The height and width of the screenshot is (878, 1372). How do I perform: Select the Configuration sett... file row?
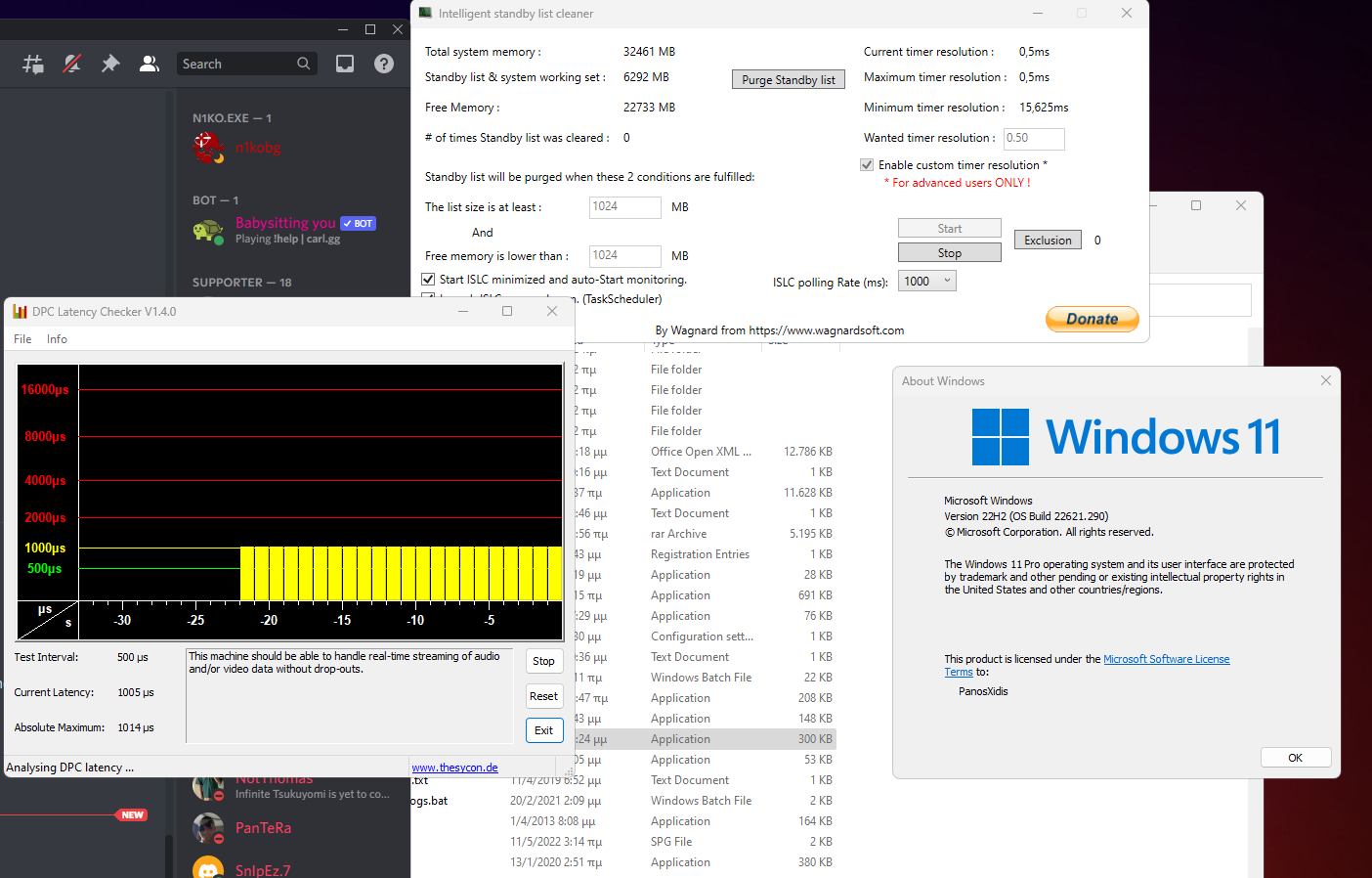click(x=706, y=637)
